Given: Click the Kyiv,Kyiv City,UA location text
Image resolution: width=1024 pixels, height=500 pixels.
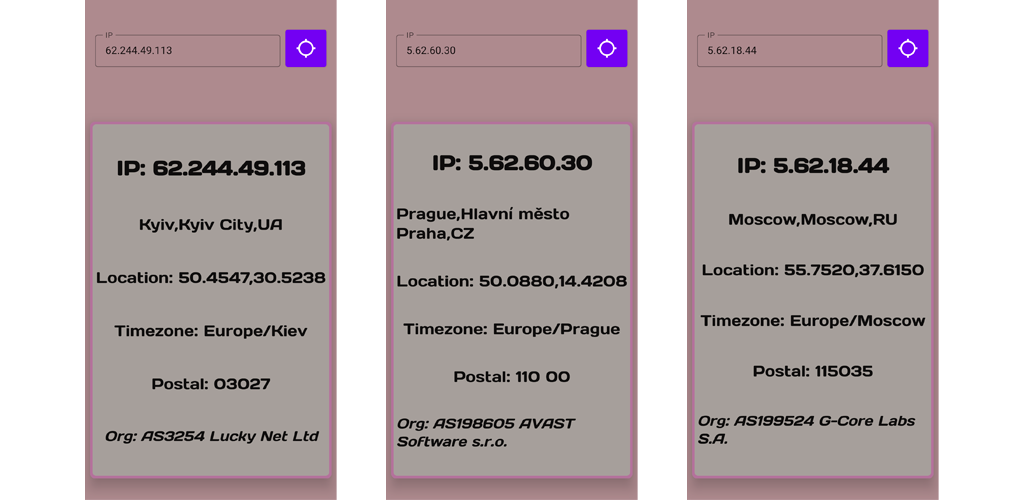Looking at the screenshot, I should 211,225.
